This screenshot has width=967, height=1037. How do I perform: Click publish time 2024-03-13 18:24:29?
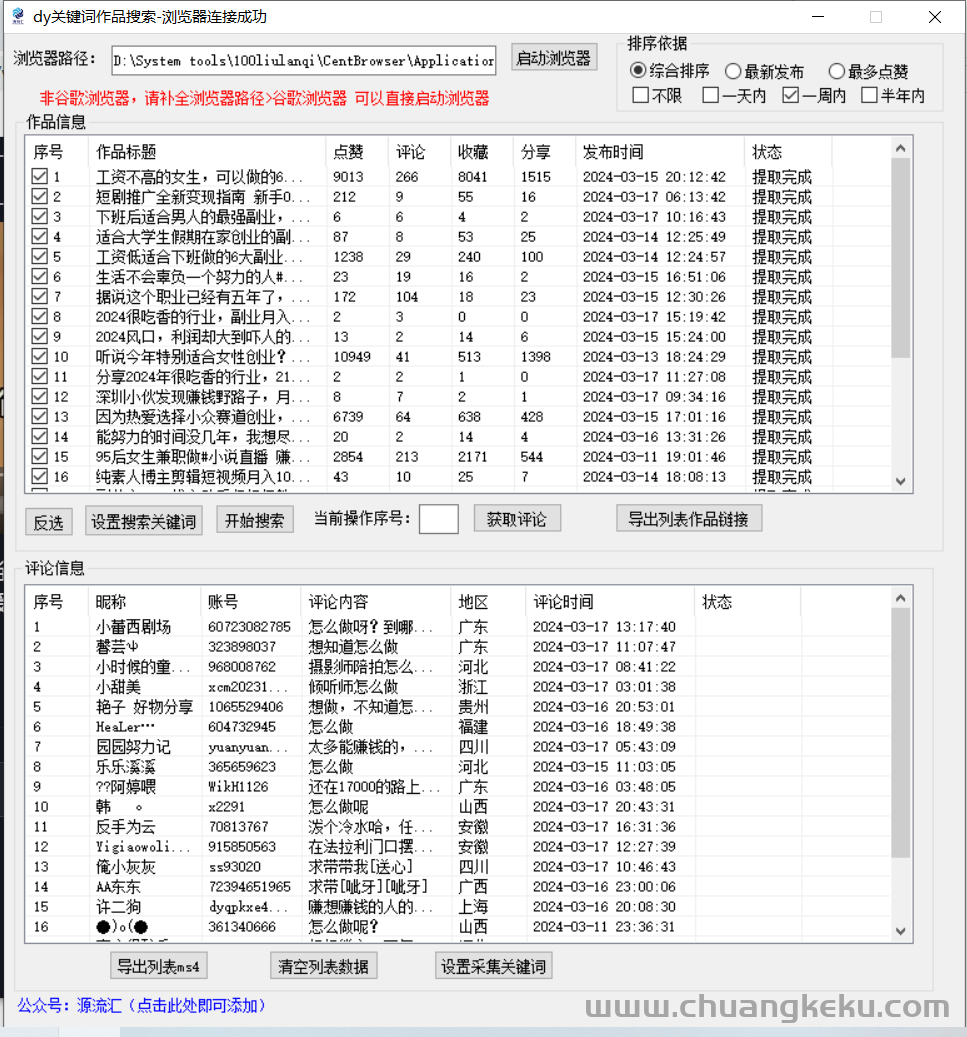tap(654, 357)
